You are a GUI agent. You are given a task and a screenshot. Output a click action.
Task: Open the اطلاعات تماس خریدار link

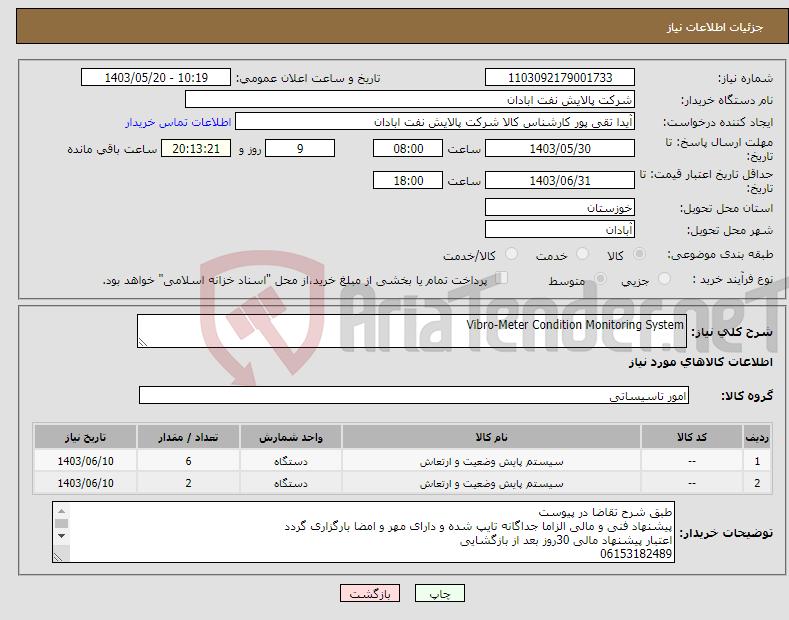point(178,122)
